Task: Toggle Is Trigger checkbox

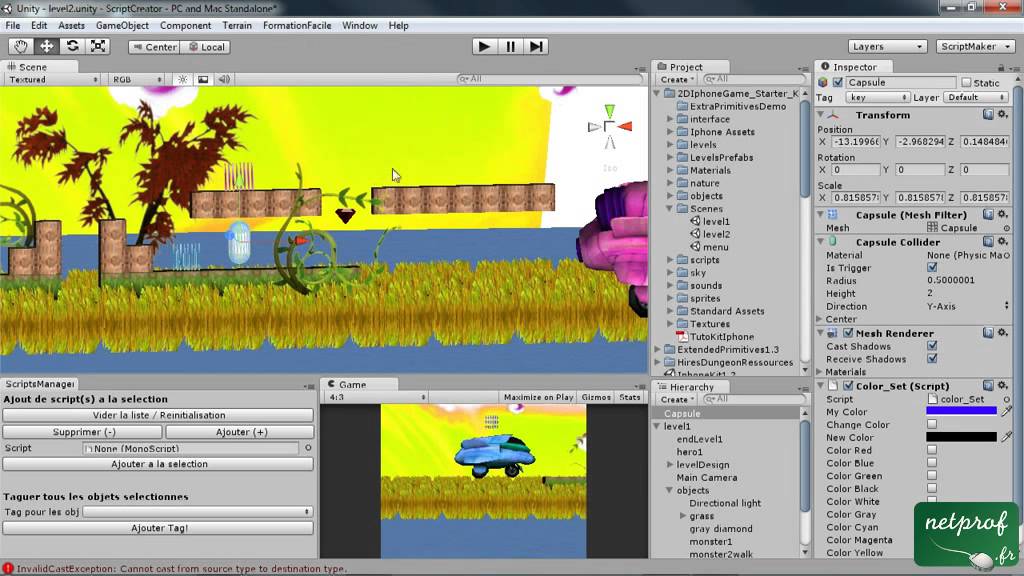Action: click(x=932, y=268)
